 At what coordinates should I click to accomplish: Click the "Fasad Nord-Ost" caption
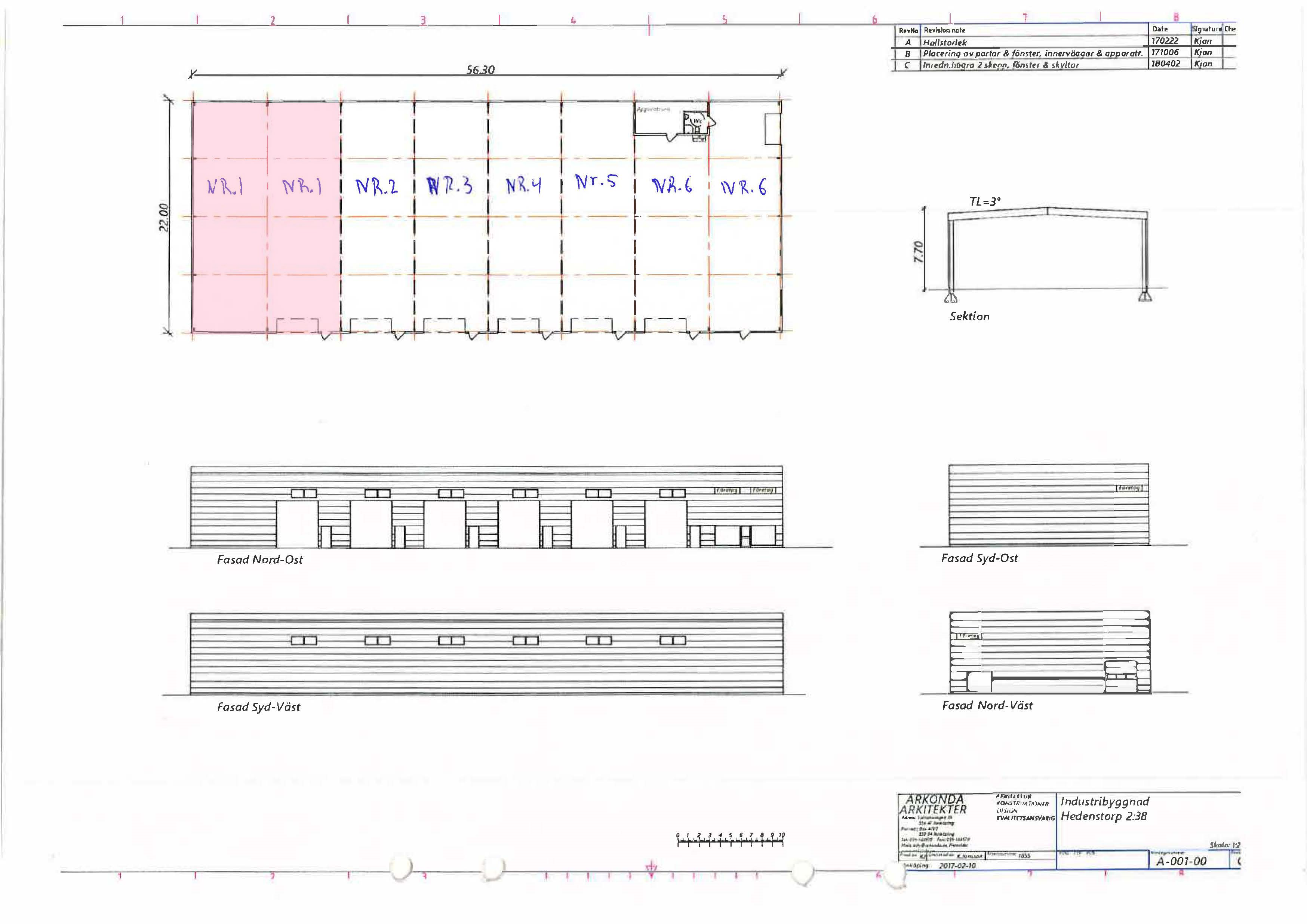click(x=259, y=560)
